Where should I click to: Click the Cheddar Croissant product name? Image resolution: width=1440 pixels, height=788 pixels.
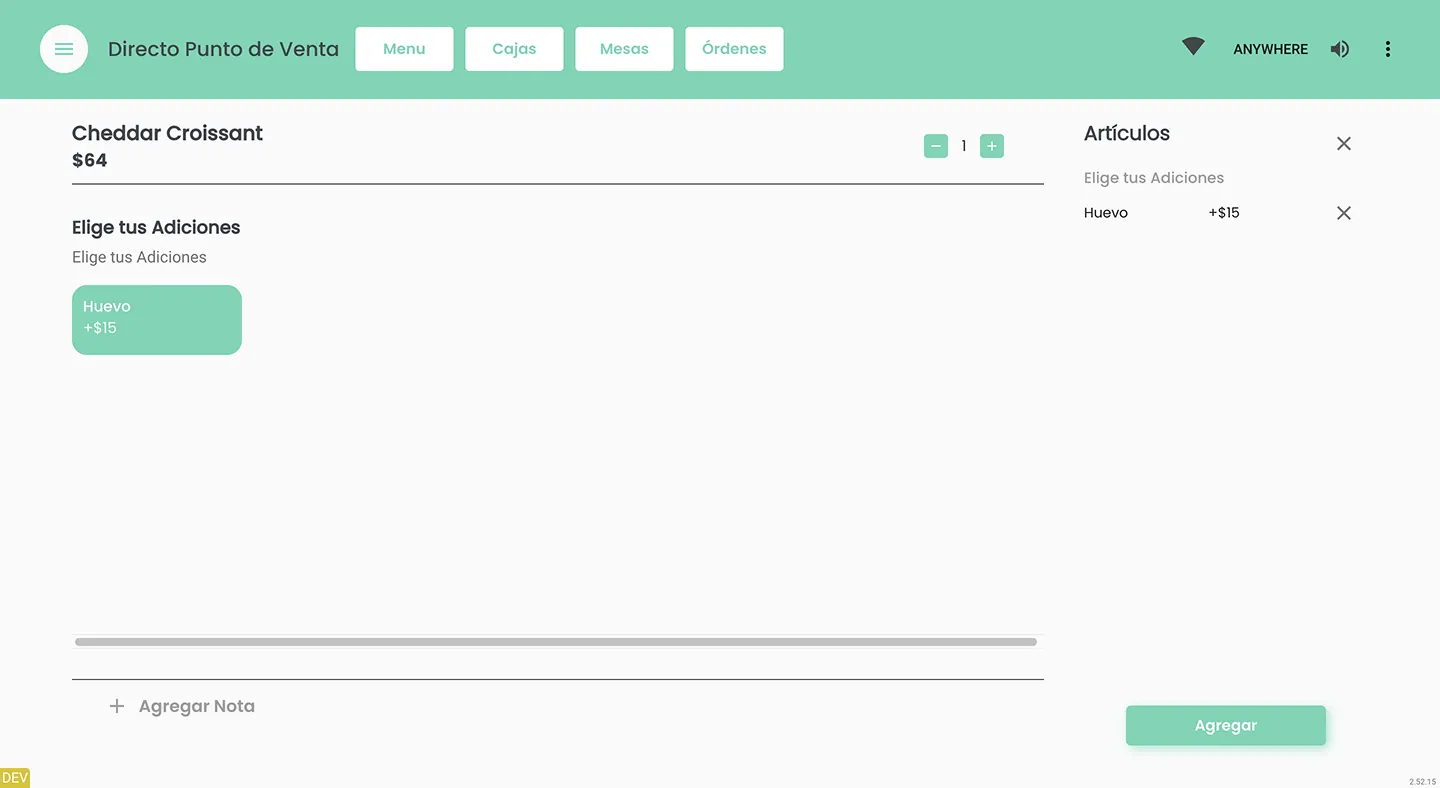click(167, 133)
